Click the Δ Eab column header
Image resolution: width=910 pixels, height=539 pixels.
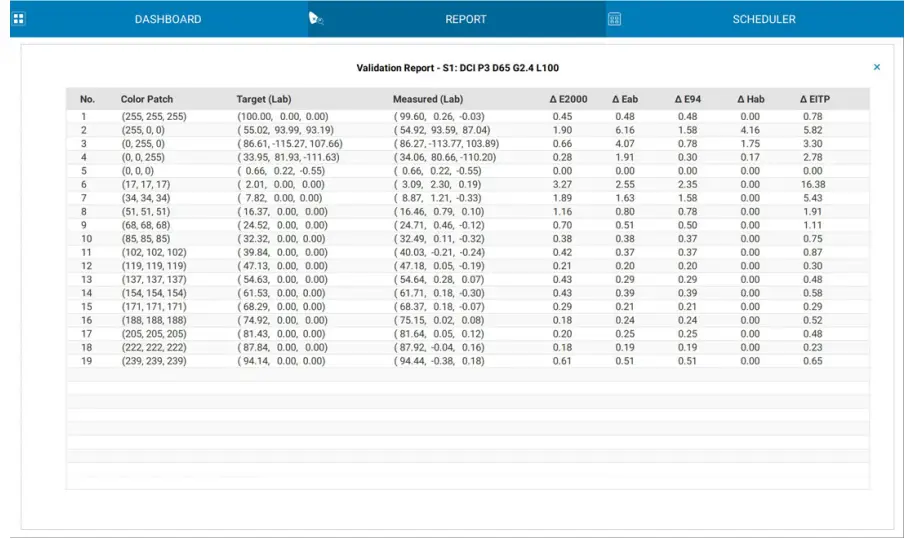point(624,99)
